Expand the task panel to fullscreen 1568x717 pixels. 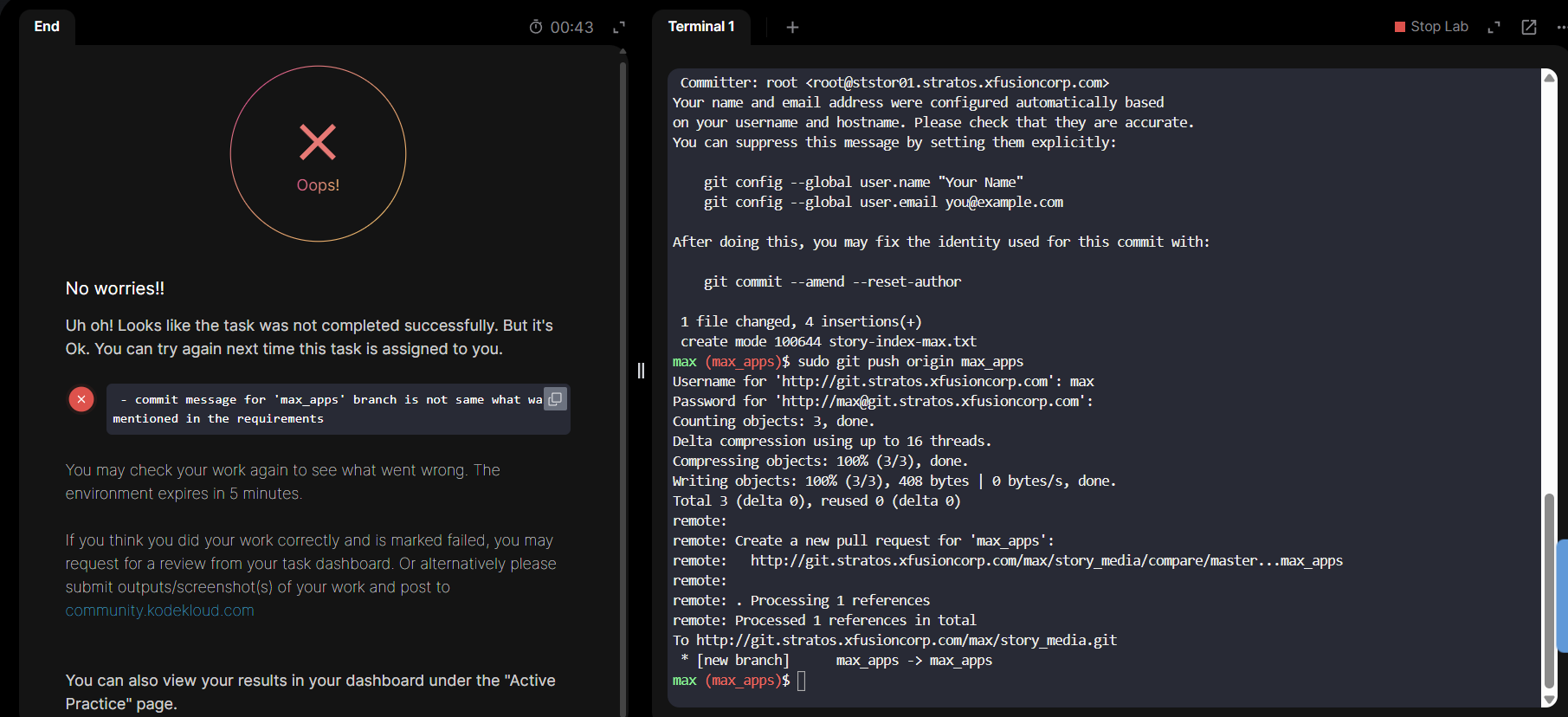point(619,27)
